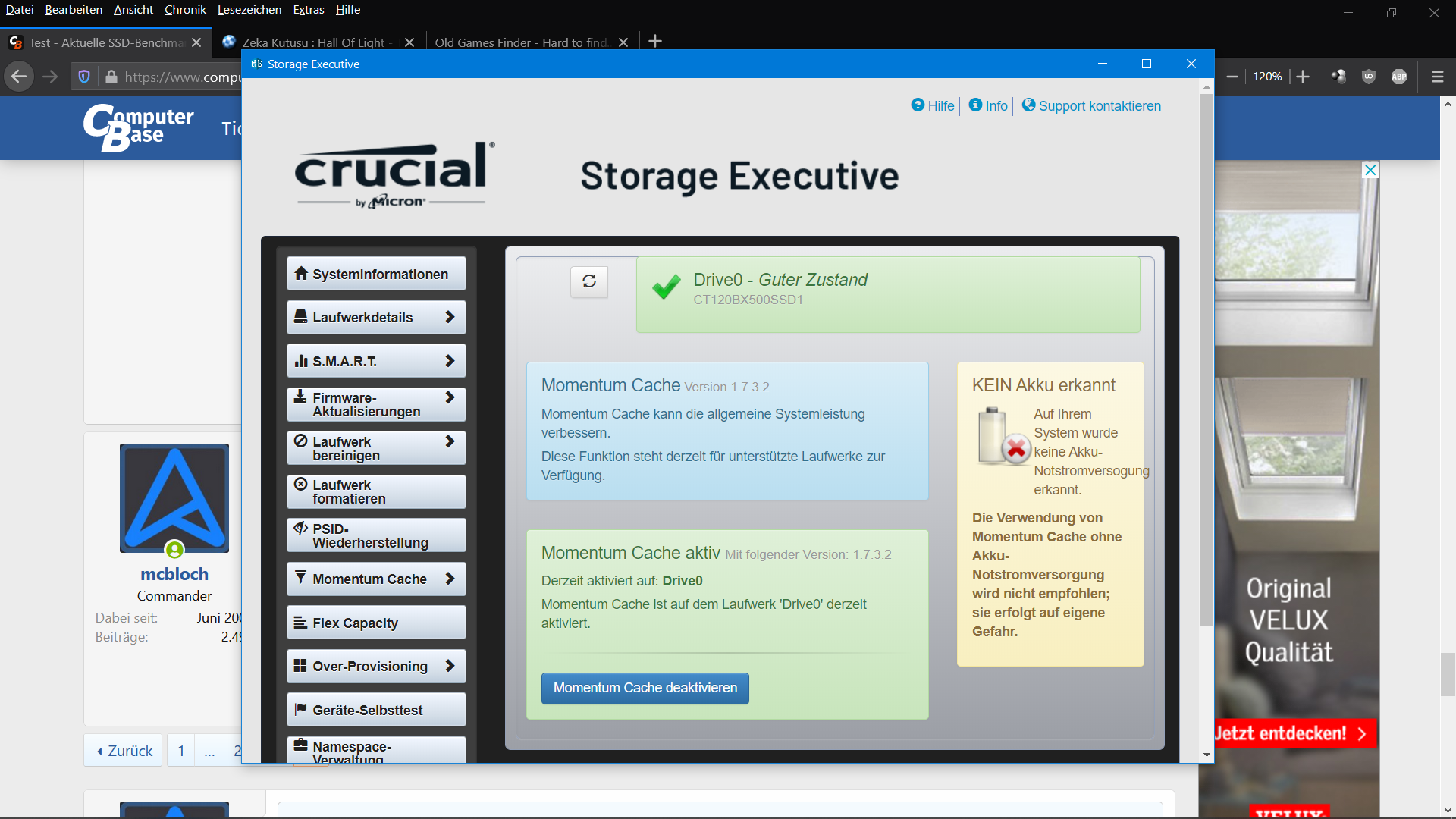Click the Laufwerk formatieren circle-x icon
1456x819 pixels.
coord(301,485)
